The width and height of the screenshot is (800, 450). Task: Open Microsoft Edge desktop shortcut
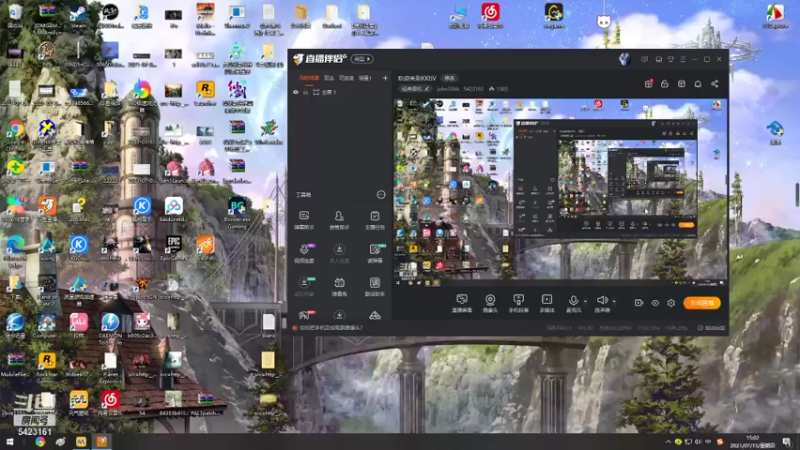[15, 252]
